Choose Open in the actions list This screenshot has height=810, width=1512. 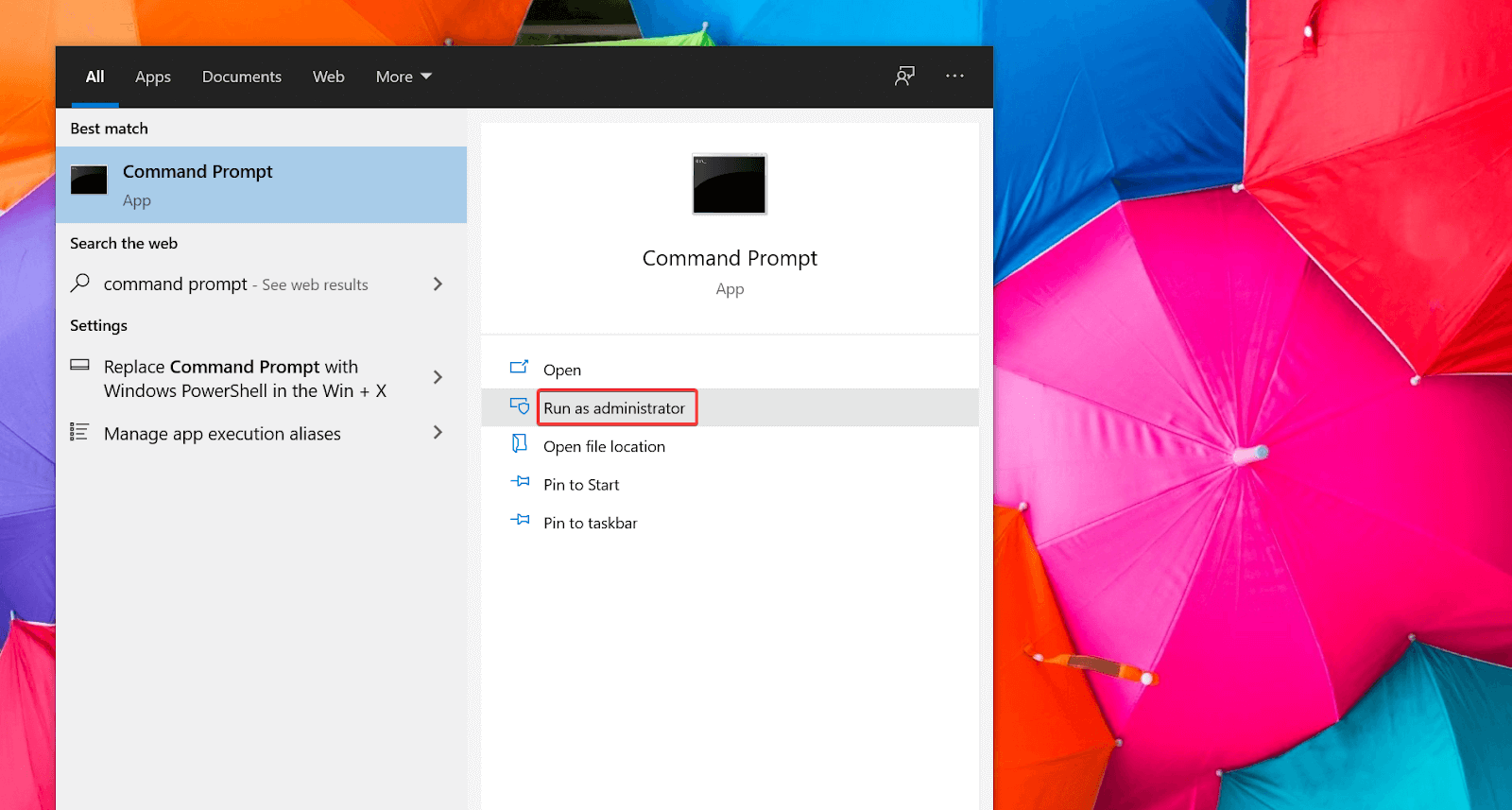click(x=730, y=370)
